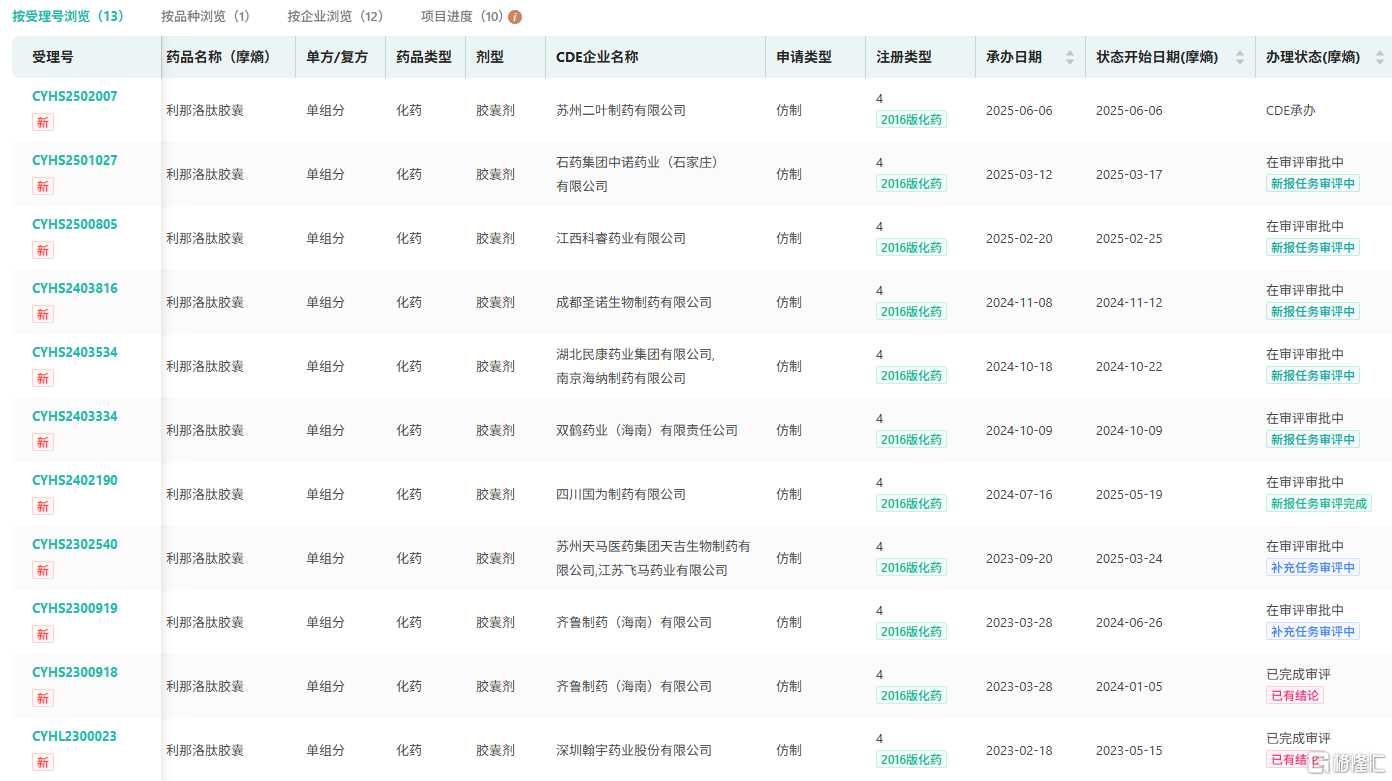The height and width of the screenshot is (781, 1392).
Task: Click 补充任务审评中 tag in CYHS2302540 row
Action: pyautogui.click(x=1313, y=568)
